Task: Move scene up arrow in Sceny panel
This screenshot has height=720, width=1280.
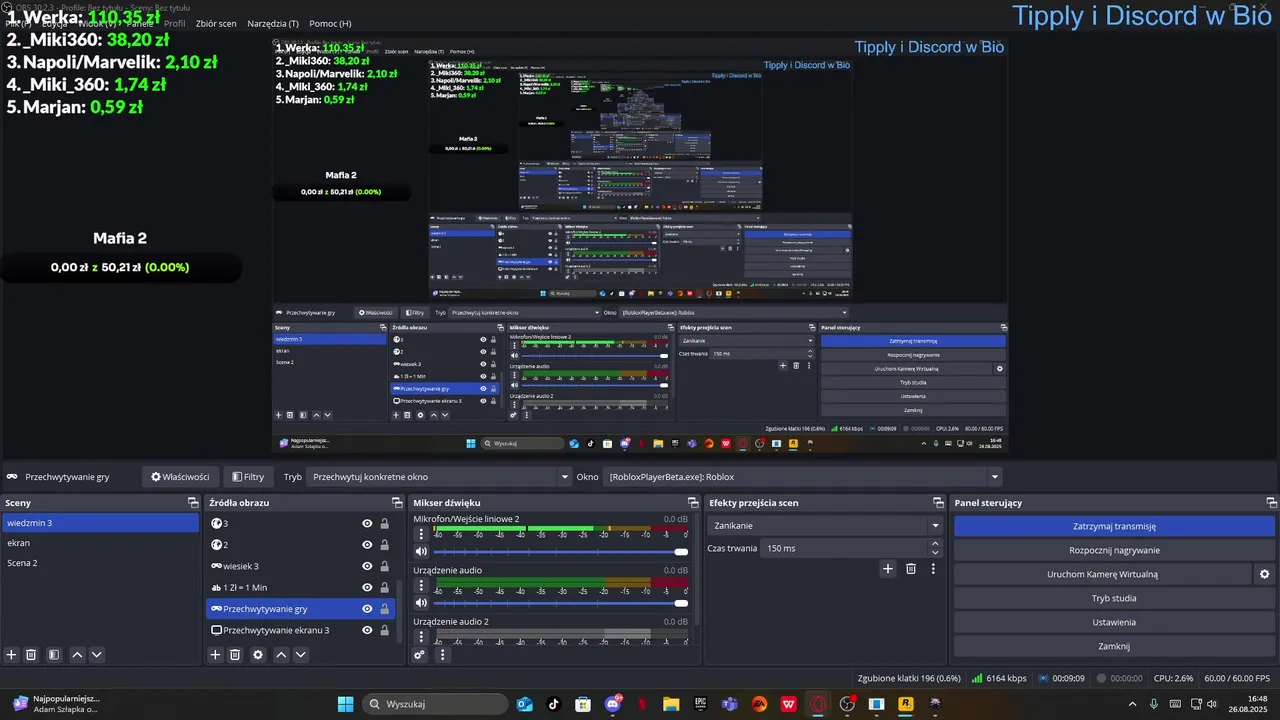Action: pos(77,655)
